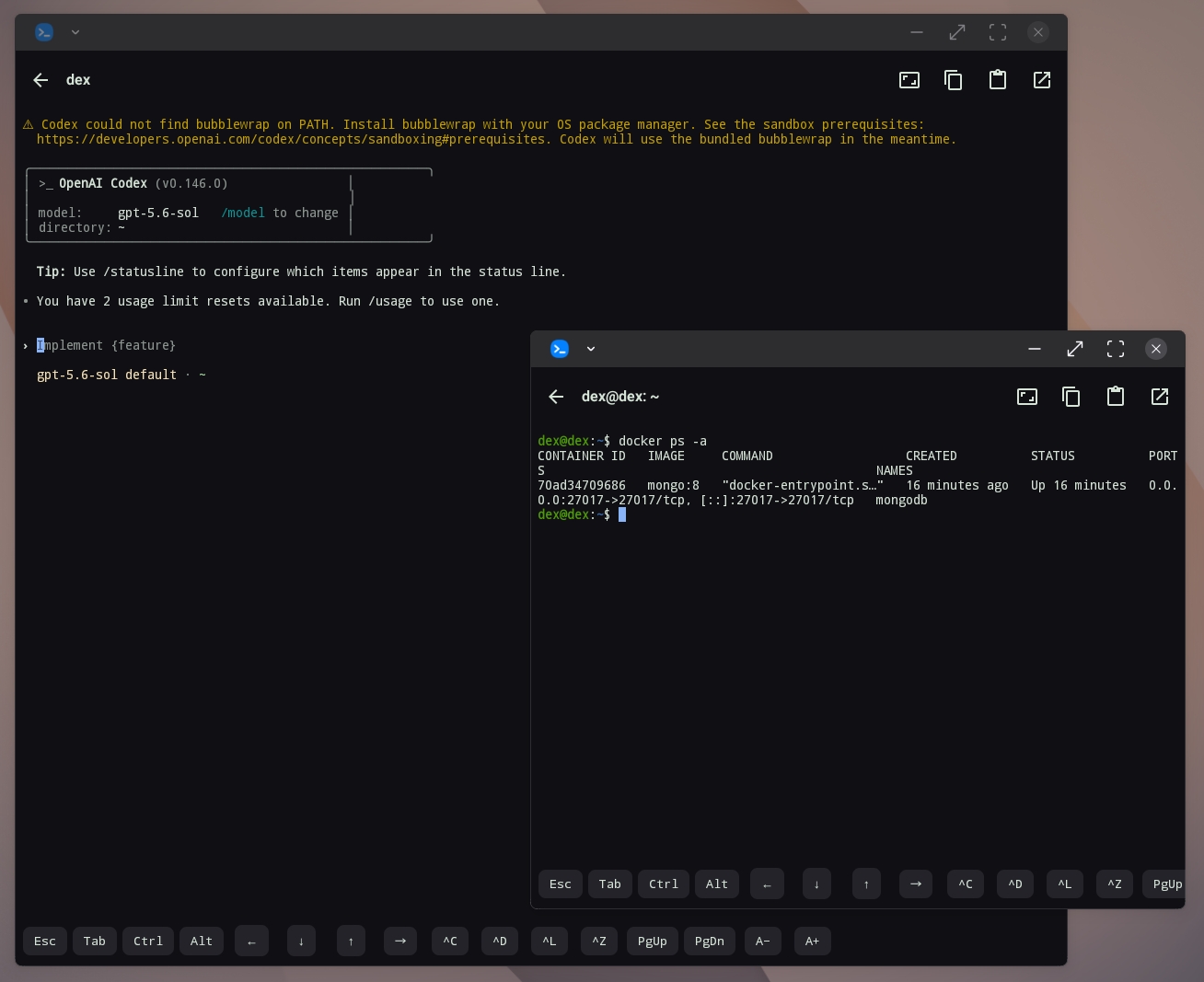1204x982 pixels.
Task: Tap left arrow key in dex@dex window
Action: point(767,884)
